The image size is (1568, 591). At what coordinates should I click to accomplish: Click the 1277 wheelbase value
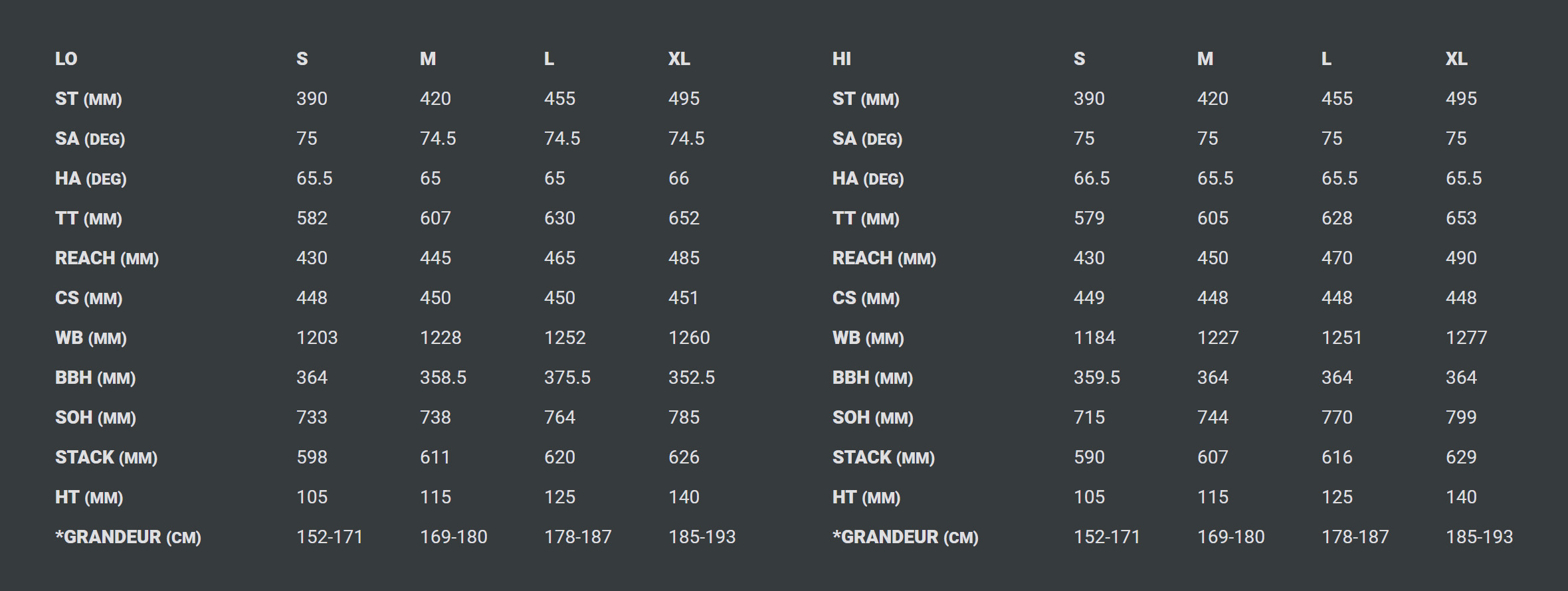pos(1466,338)
